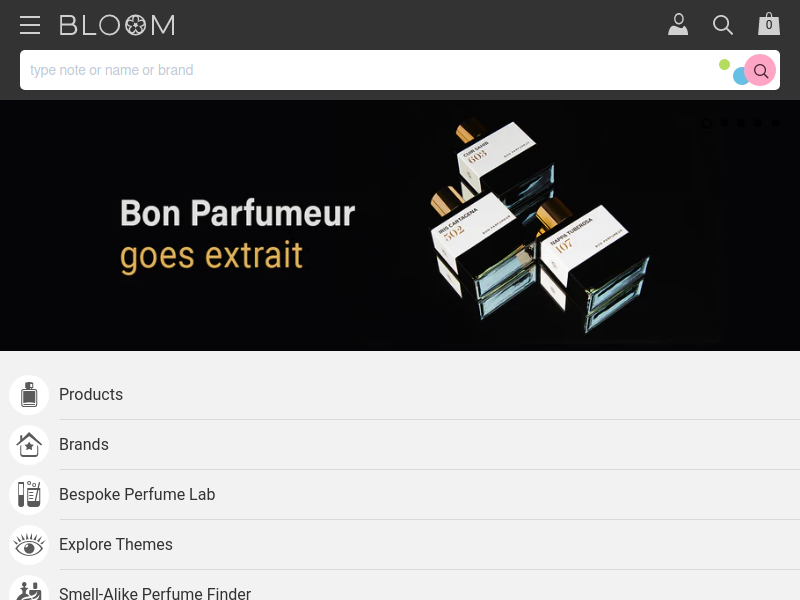Click the house-with-star Brands icon
Screen dimensions: 800x600
click(x=29, y=445)
